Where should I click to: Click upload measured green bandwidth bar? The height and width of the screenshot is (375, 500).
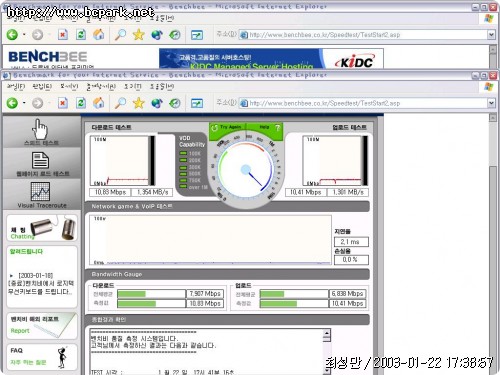278,304
